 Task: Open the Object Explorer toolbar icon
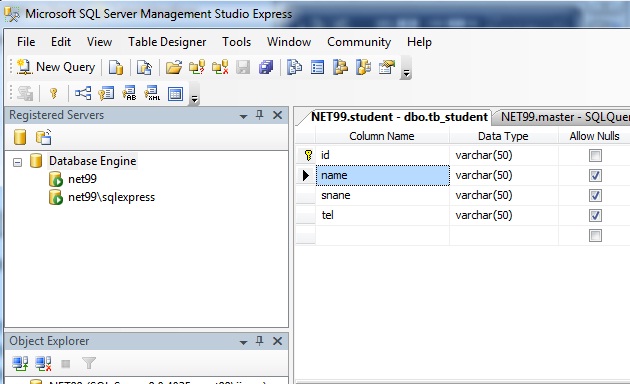[x=340, y=67]
